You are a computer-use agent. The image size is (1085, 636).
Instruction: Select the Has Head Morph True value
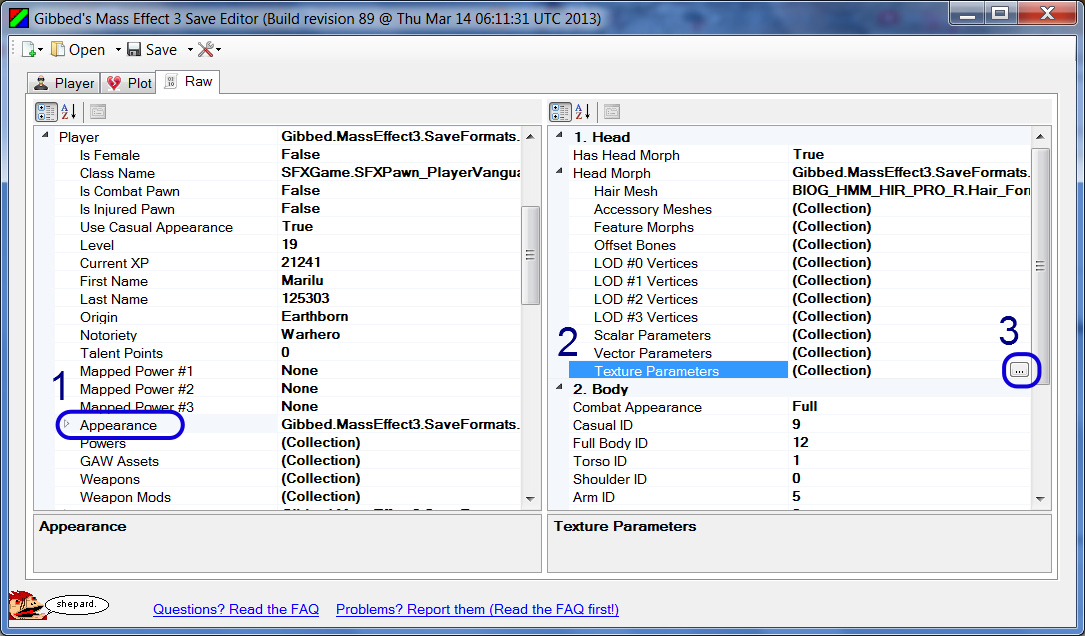pyautogui.click(x=812, y=155)
